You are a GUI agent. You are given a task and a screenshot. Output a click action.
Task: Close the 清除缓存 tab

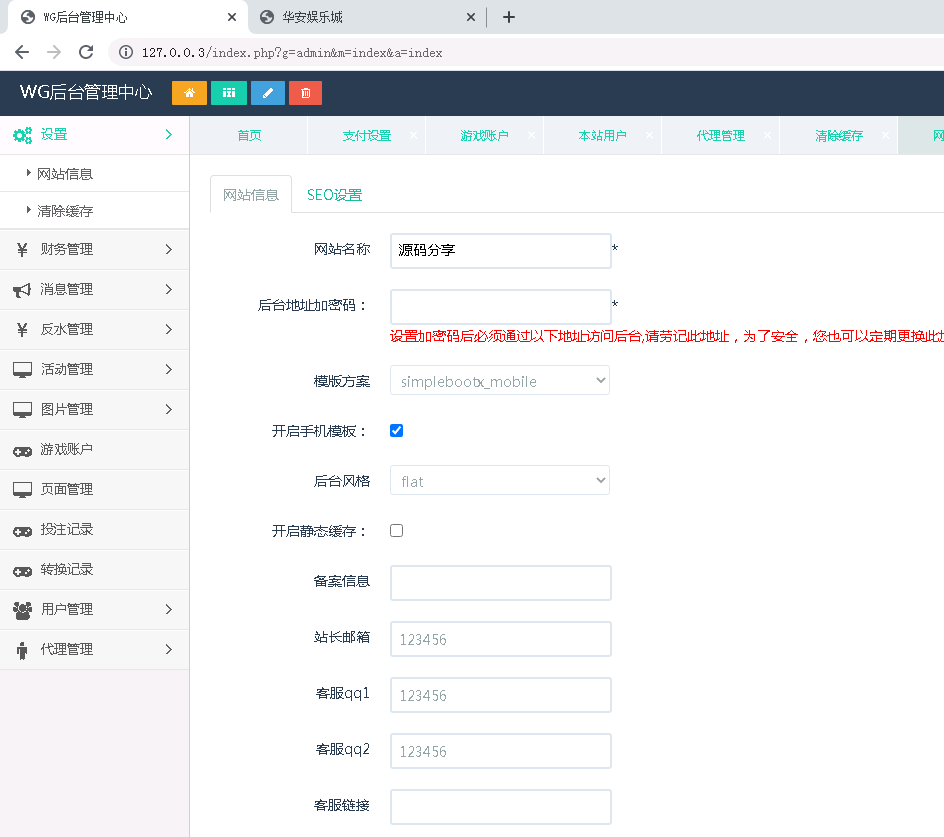click(x=886, y=135)
